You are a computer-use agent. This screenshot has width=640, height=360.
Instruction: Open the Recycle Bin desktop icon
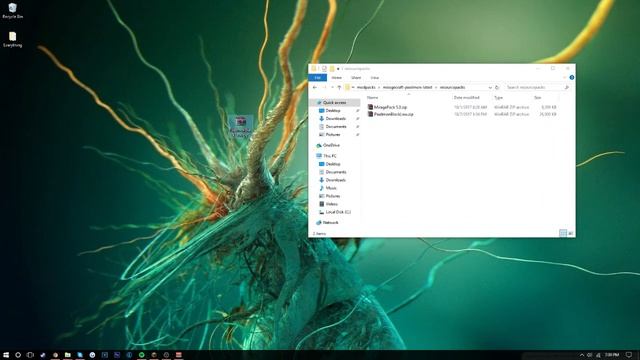pyautogui.click(x=13, y=11)
